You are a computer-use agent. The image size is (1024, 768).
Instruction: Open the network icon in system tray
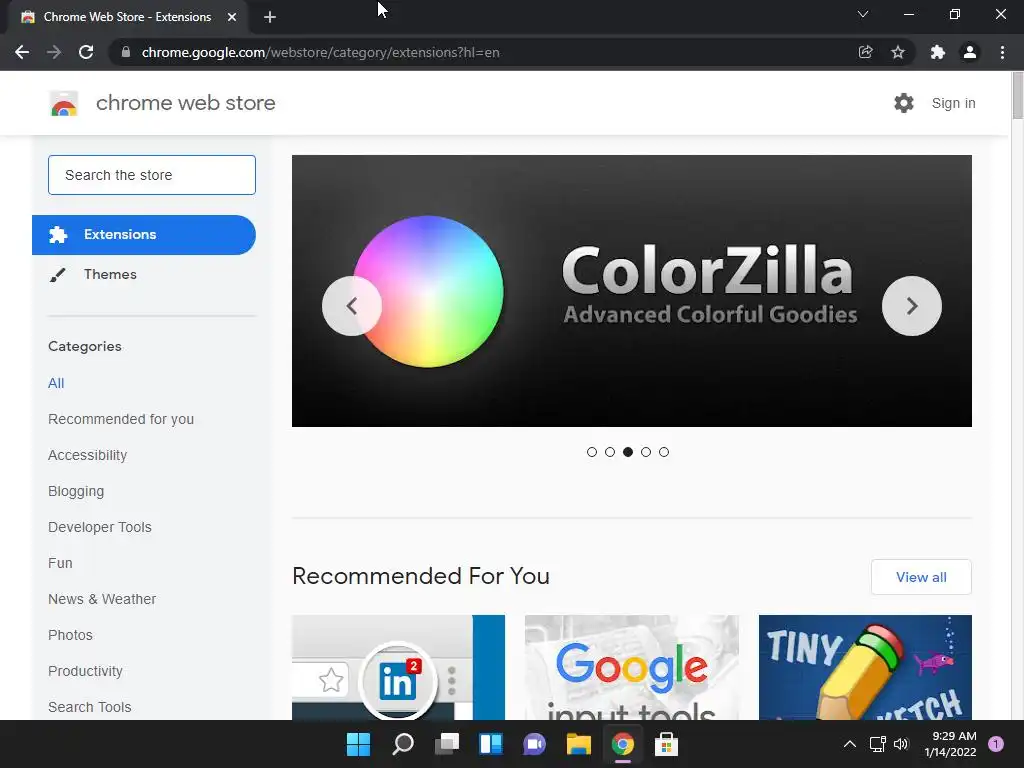click(x=878, y=744)
